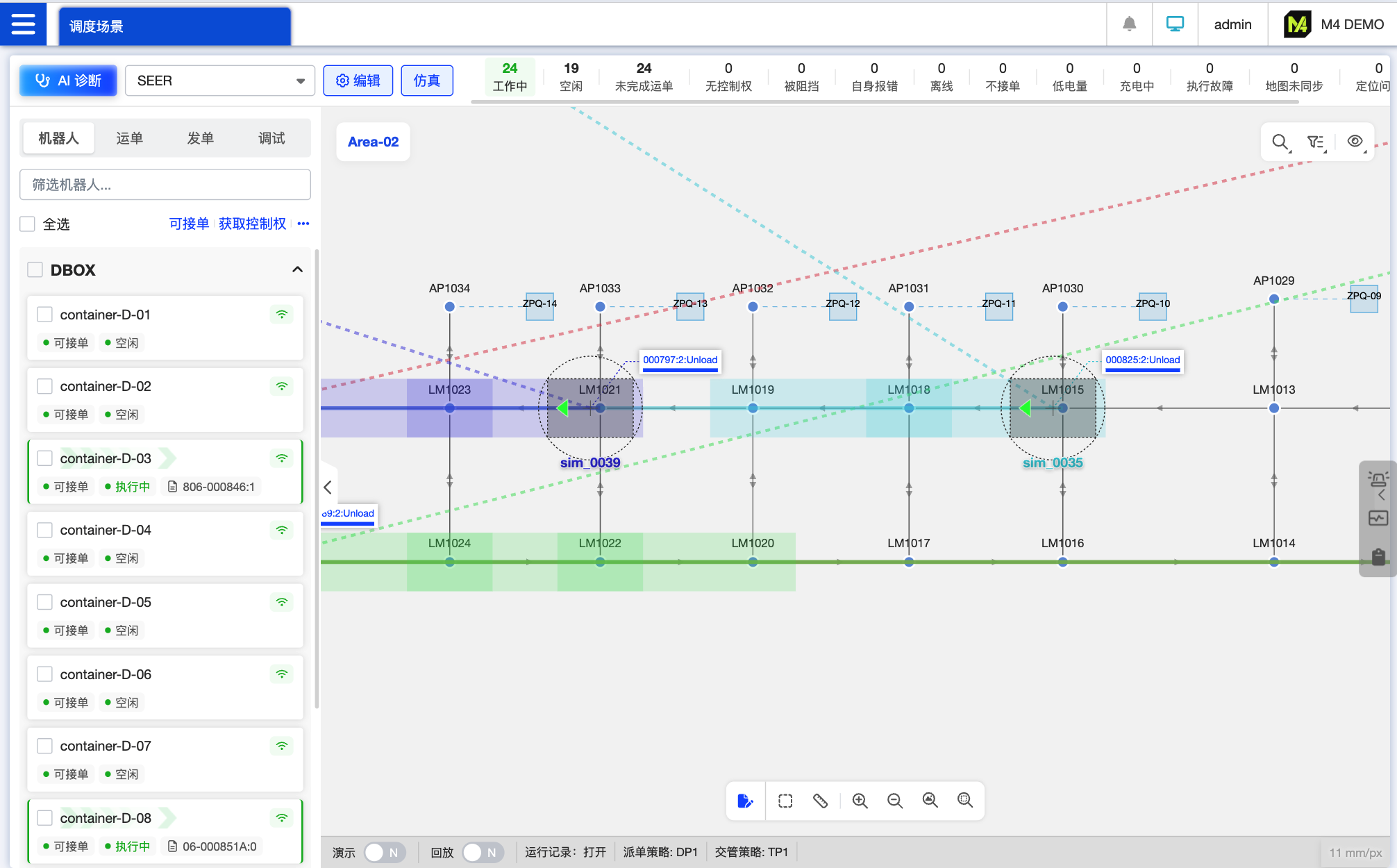Click the alarm light sidebar icon
This screenshot has width=1397, height=868.
[x=1378, y=479]
